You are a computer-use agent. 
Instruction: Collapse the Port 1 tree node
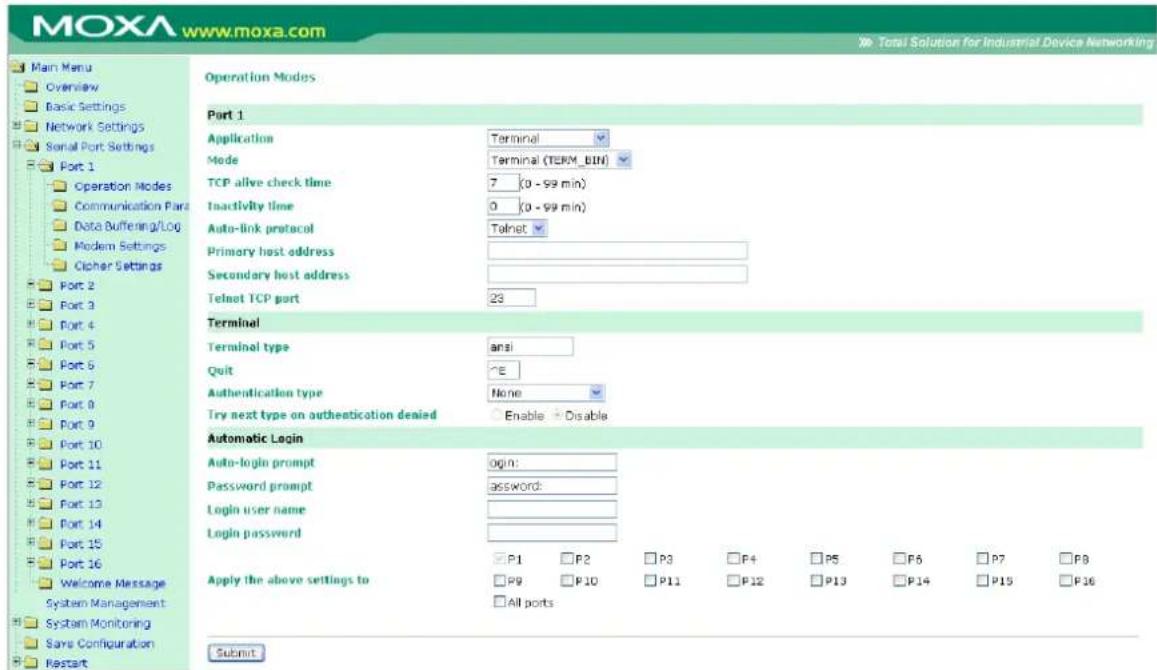31,165
